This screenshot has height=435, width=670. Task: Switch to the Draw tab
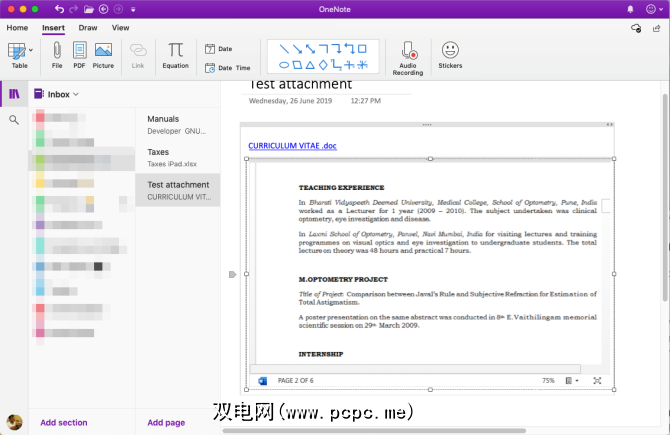pyautogui.click(x=88, y=28)
